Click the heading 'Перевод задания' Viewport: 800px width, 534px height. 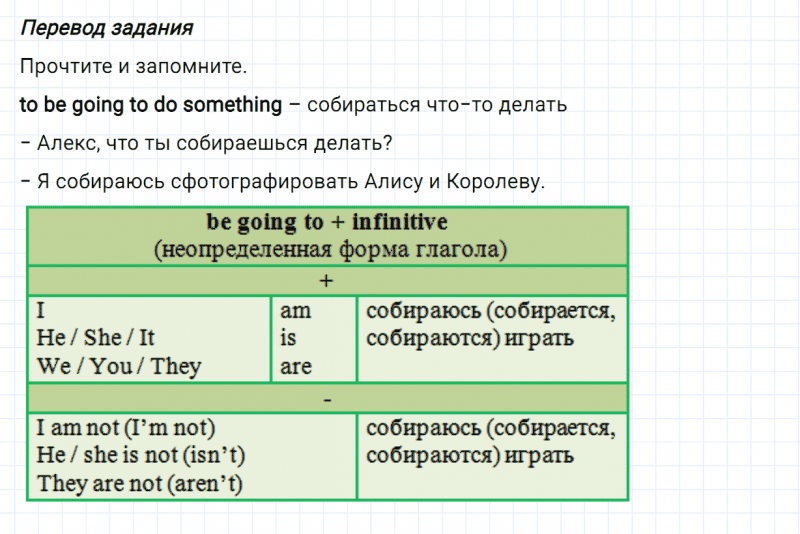point(106,27)
